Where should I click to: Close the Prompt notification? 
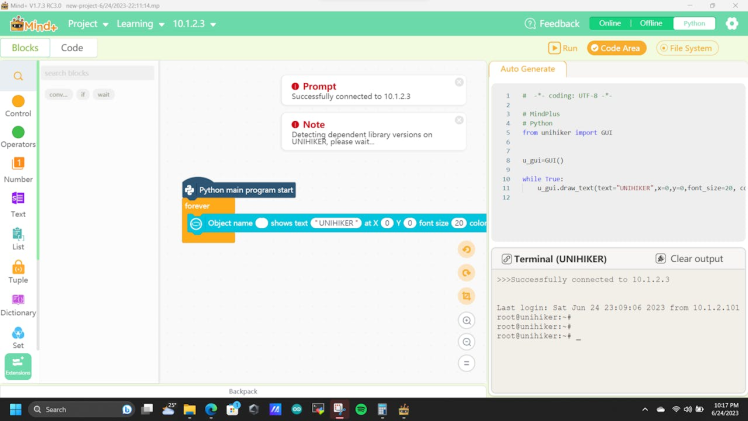459,82
